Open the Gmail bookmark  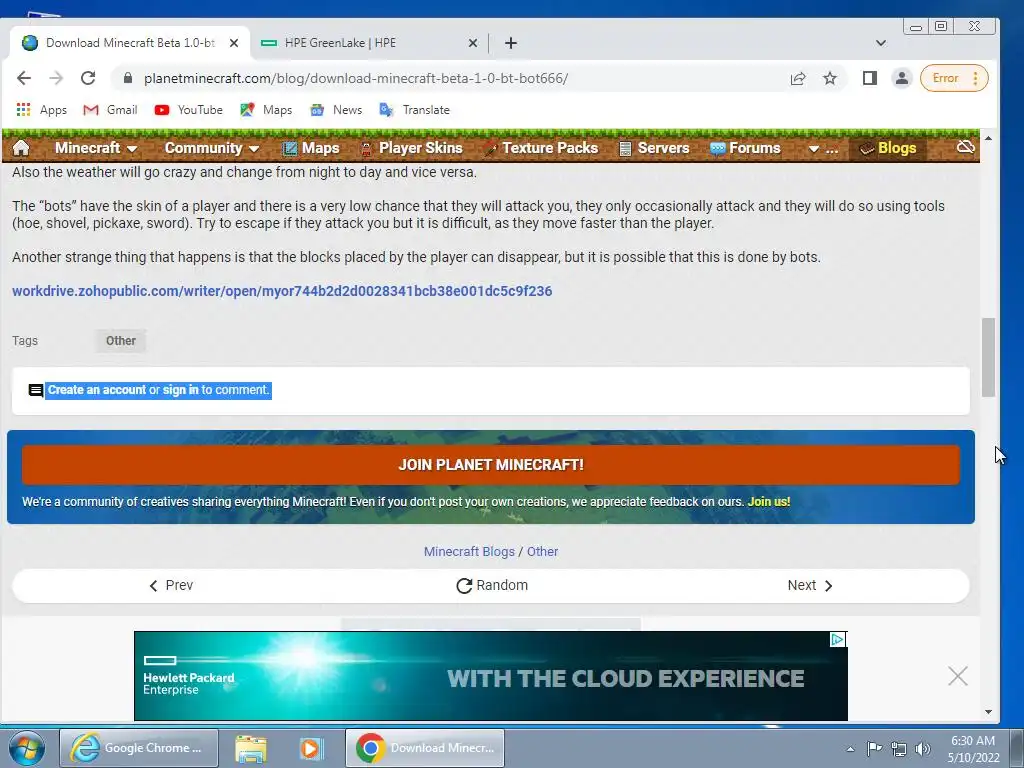coord(110,110)
